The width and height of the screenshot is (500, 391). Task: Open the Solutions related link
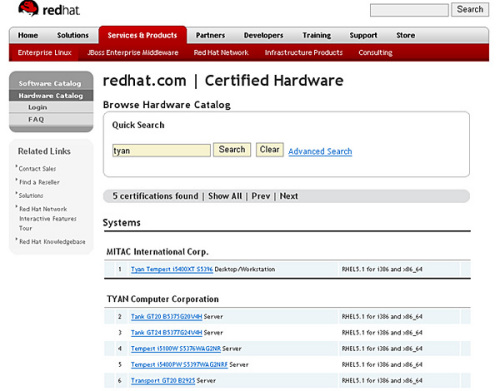(31, 196)
